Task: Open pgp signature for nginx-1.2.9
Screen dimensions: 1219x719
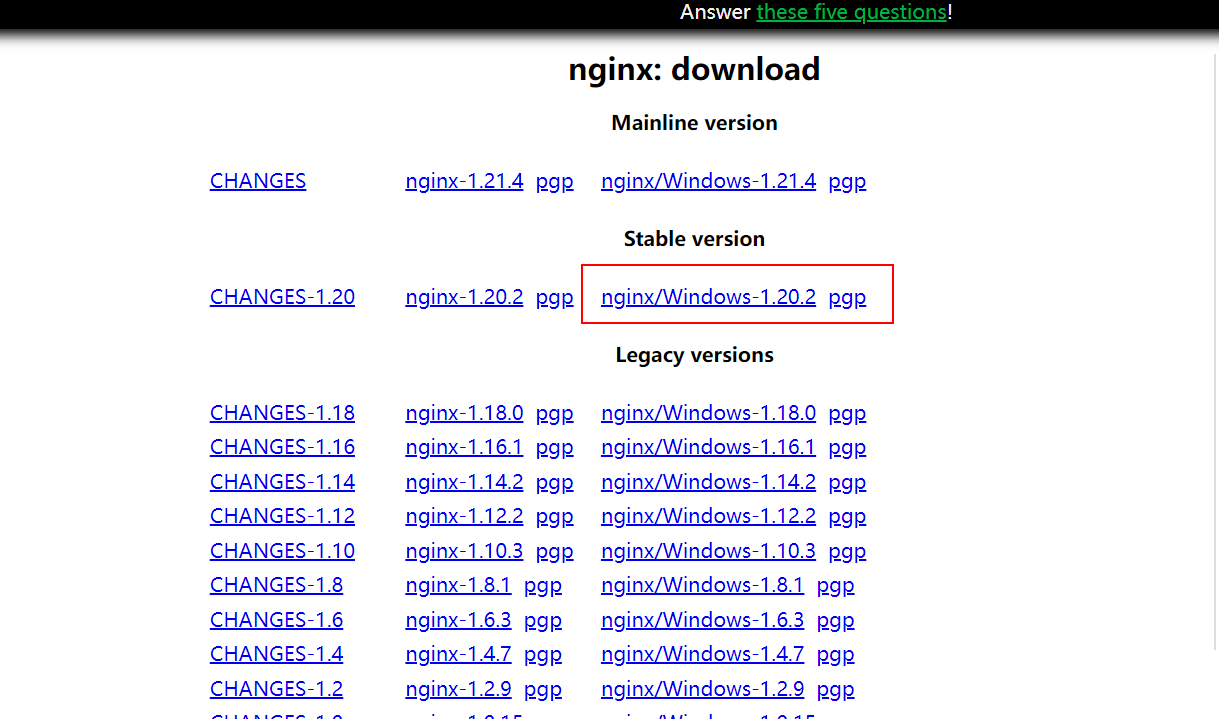Action: tap(543, 690)
